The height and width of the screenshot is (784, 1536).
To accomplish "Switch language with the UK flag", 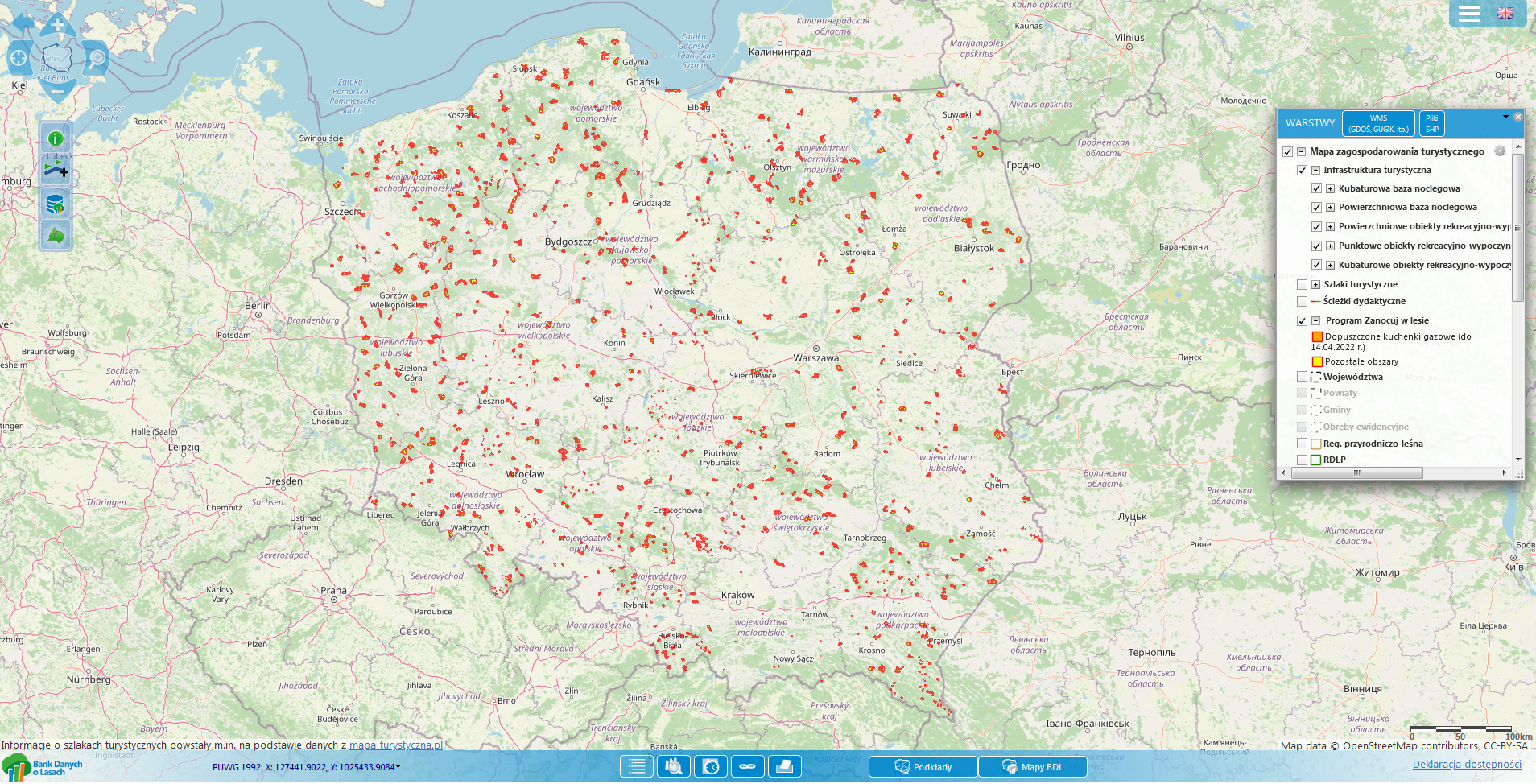I will [x=1505, y=14].
